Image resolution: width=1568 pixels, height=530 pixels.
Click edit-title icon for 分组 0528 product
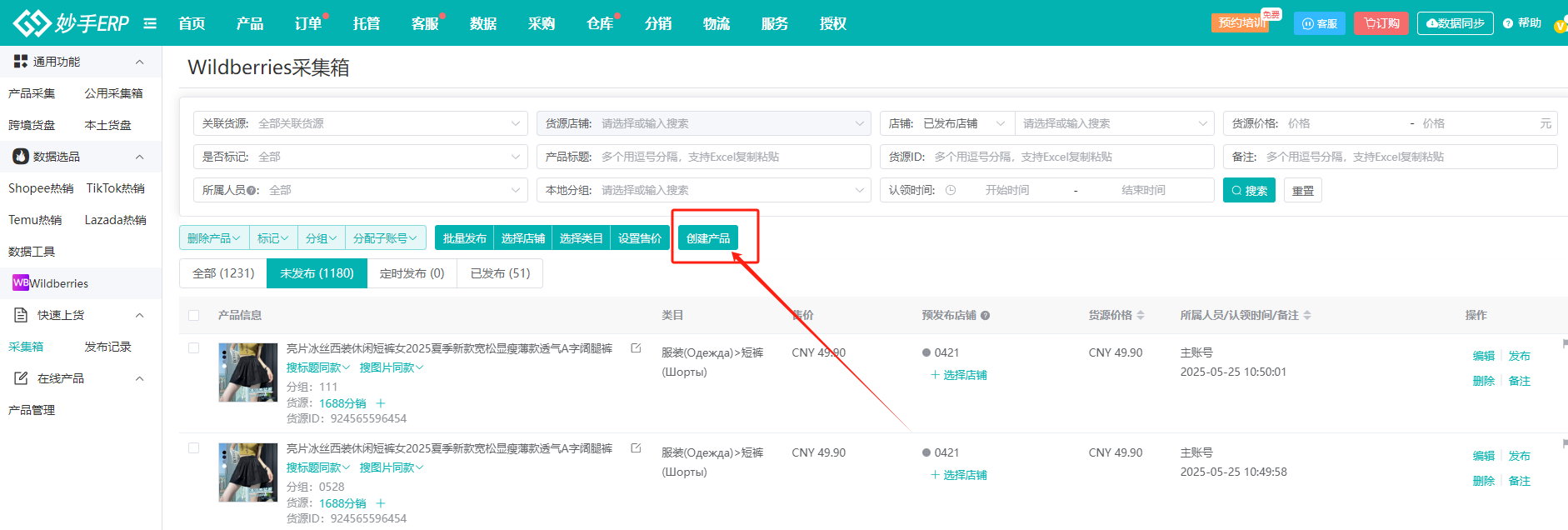(x=636, y=448)
